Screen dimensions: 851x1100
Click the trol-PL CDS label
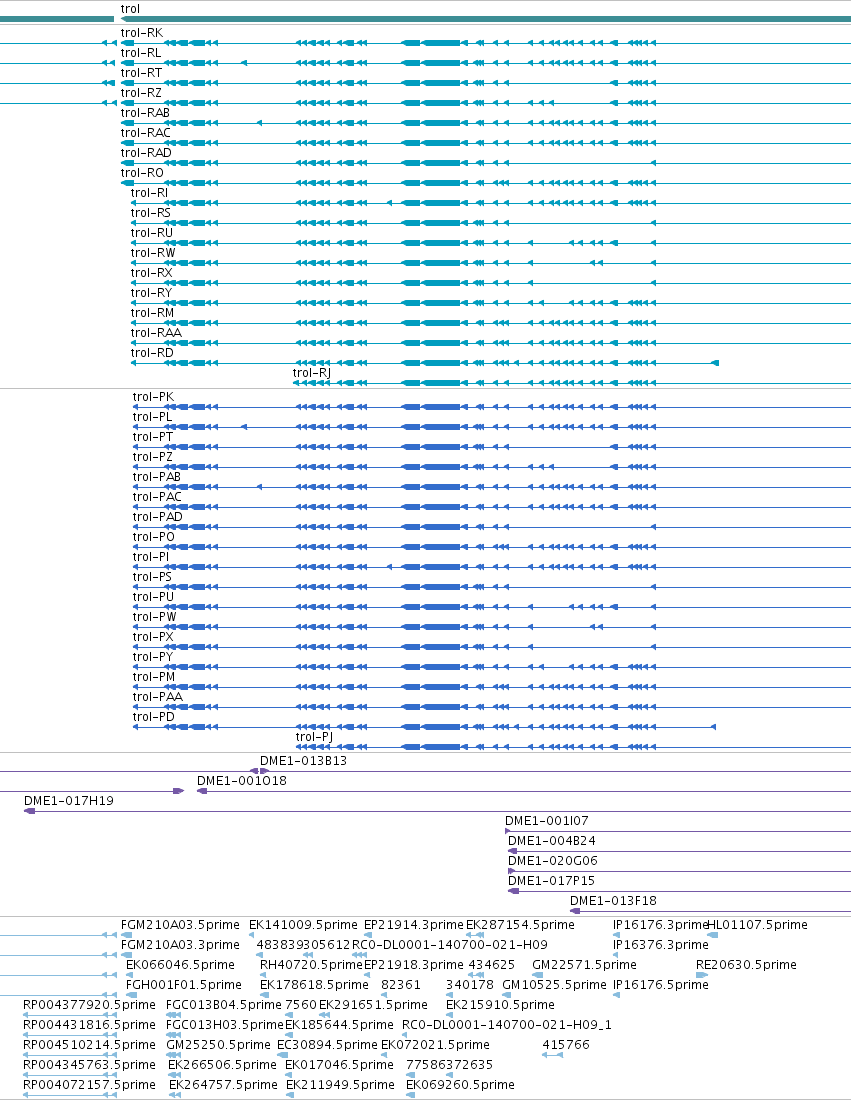152,417
